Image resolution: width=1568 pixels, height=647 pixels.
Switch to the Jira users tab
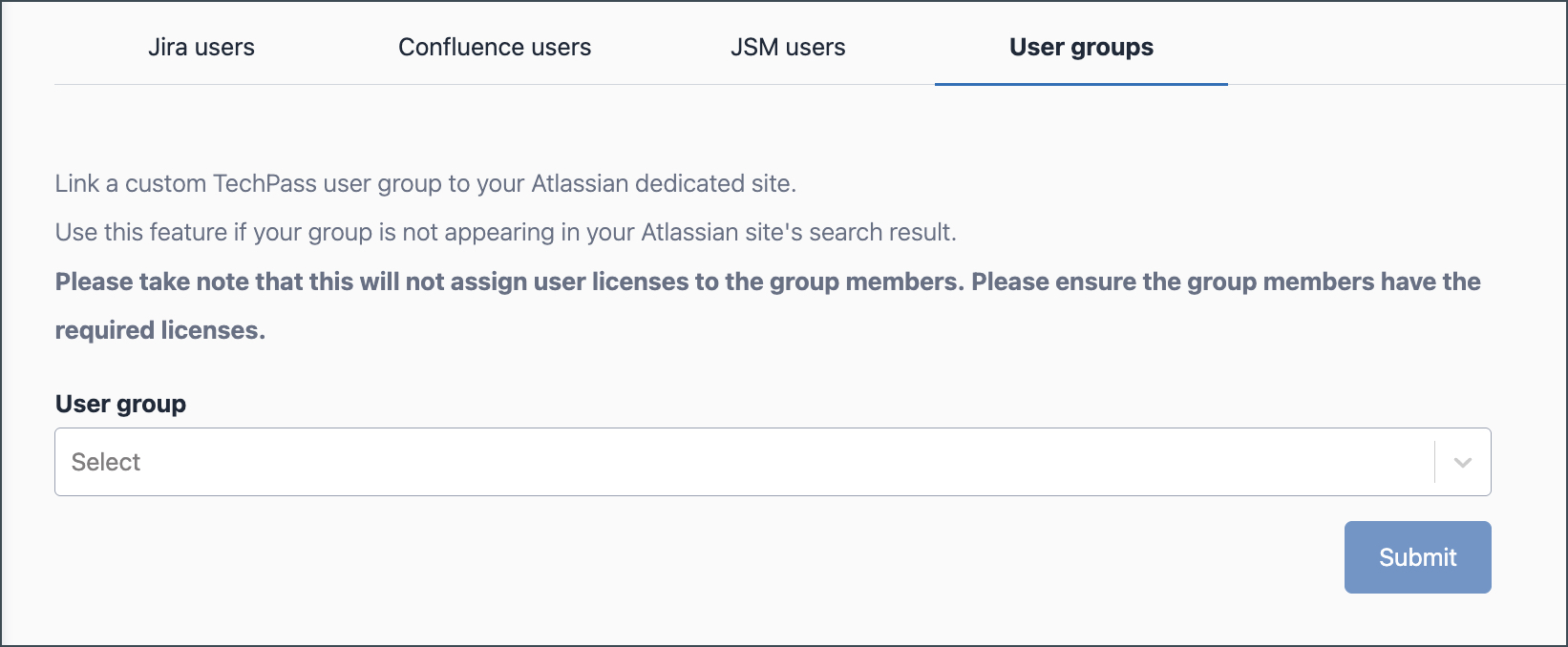(201, 47)
